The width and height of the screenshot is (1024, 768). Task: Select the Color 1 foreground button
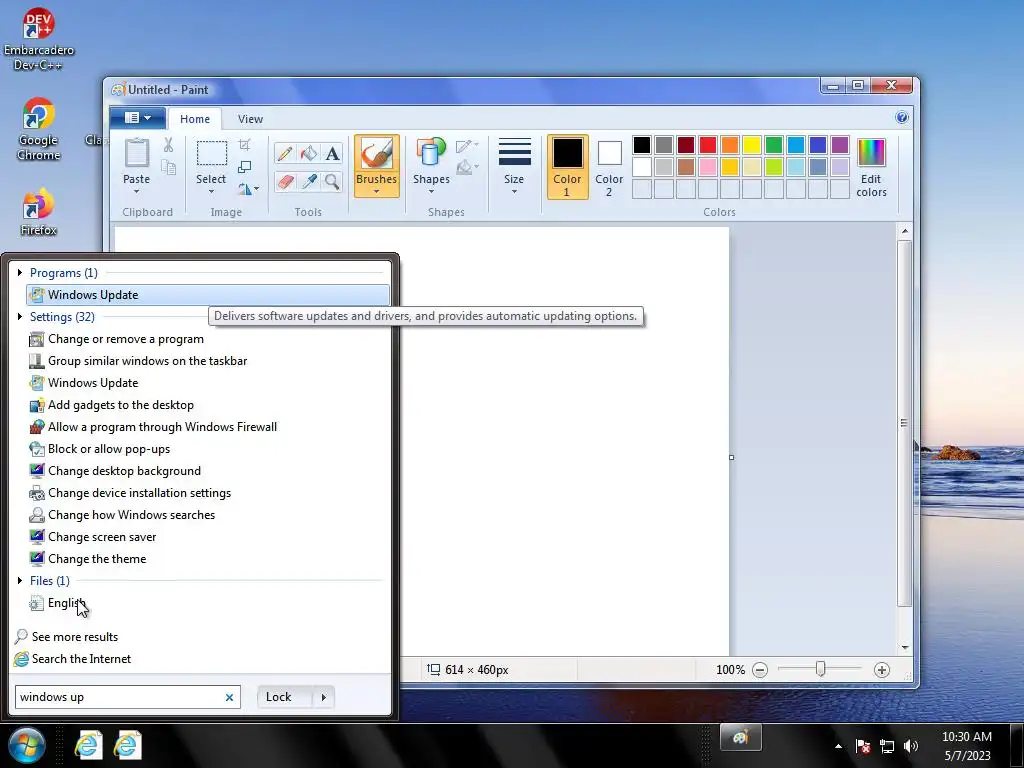568,167
